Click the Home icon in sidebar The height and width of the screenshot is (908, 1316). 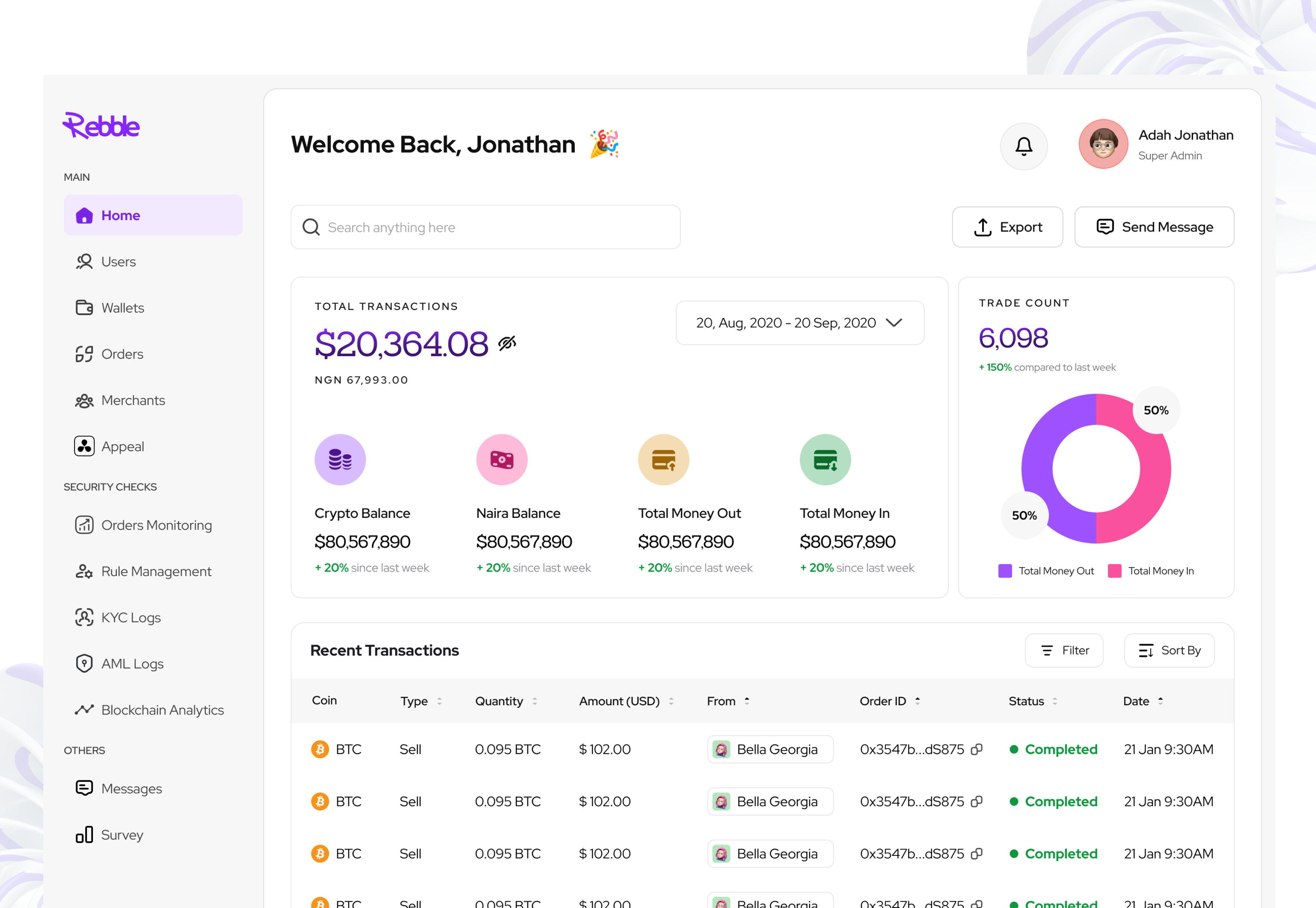pyautogui.click(x=84, y=215)
